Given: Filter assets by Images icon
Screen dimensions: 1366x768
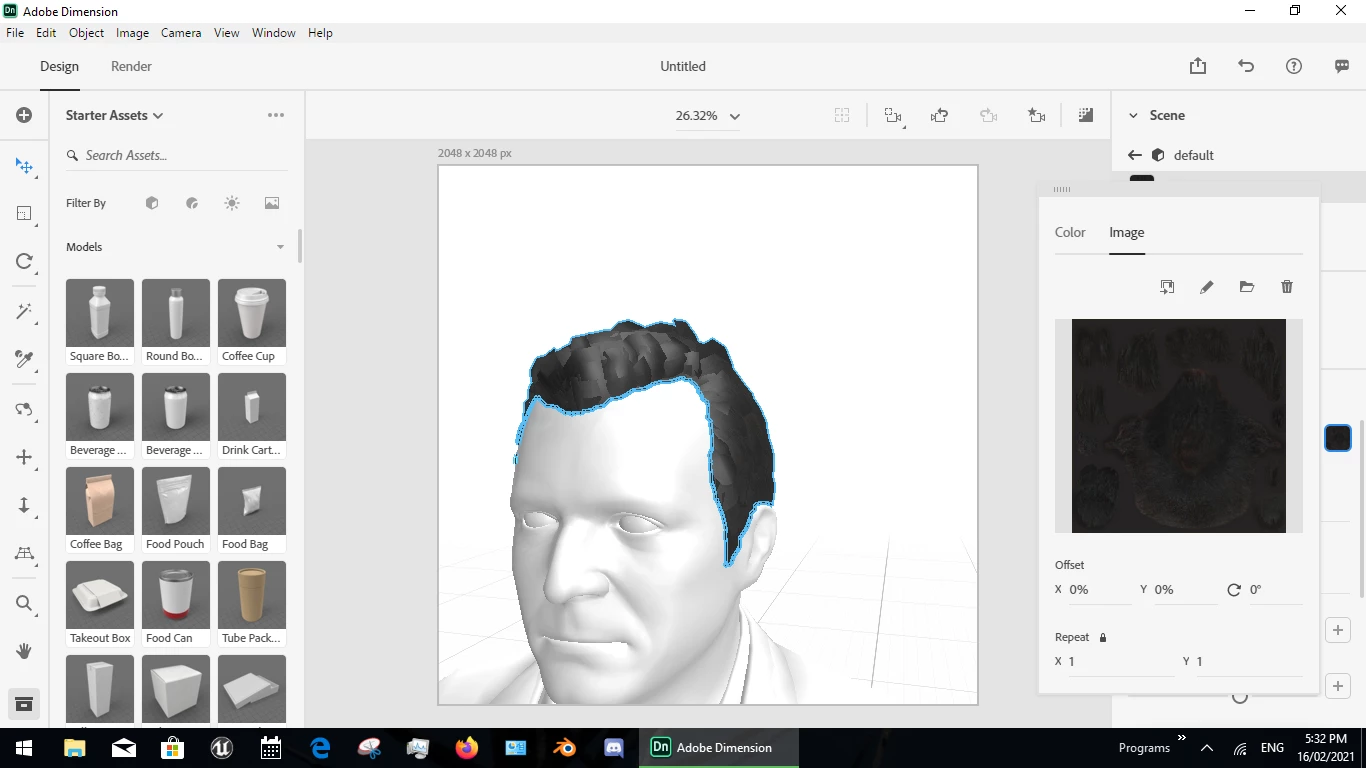Looking at the screenshot, I should coord(272,203).
